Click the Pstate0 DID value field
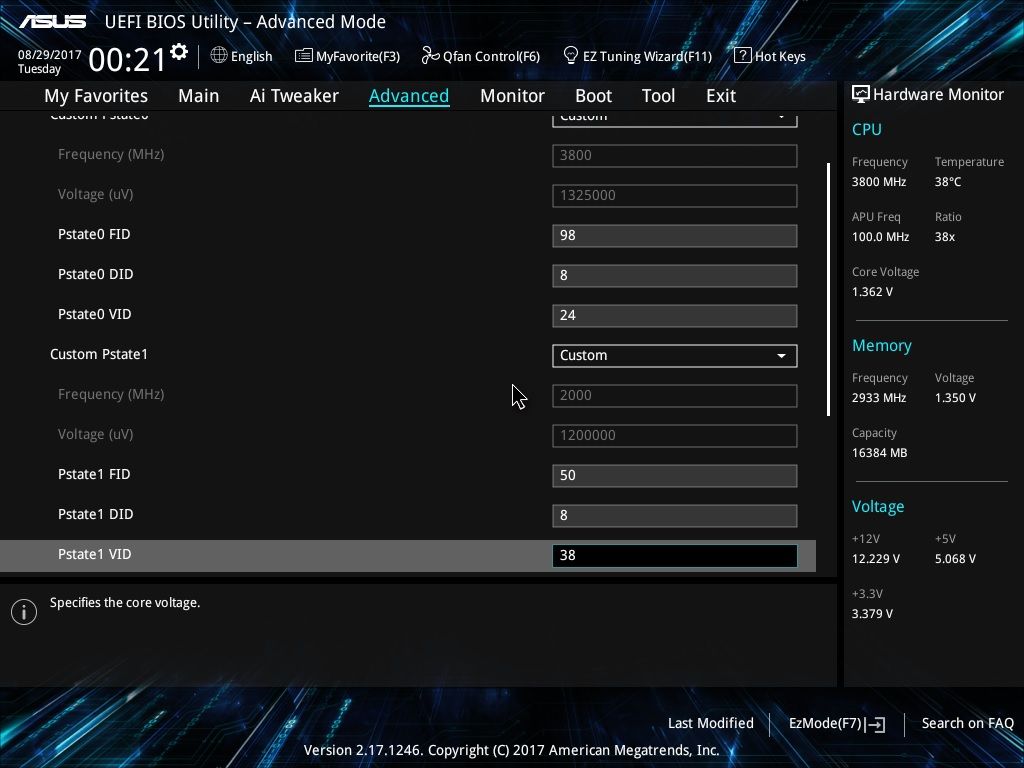This screenshot has height=768, width=1024. click(x=675, y=276)
